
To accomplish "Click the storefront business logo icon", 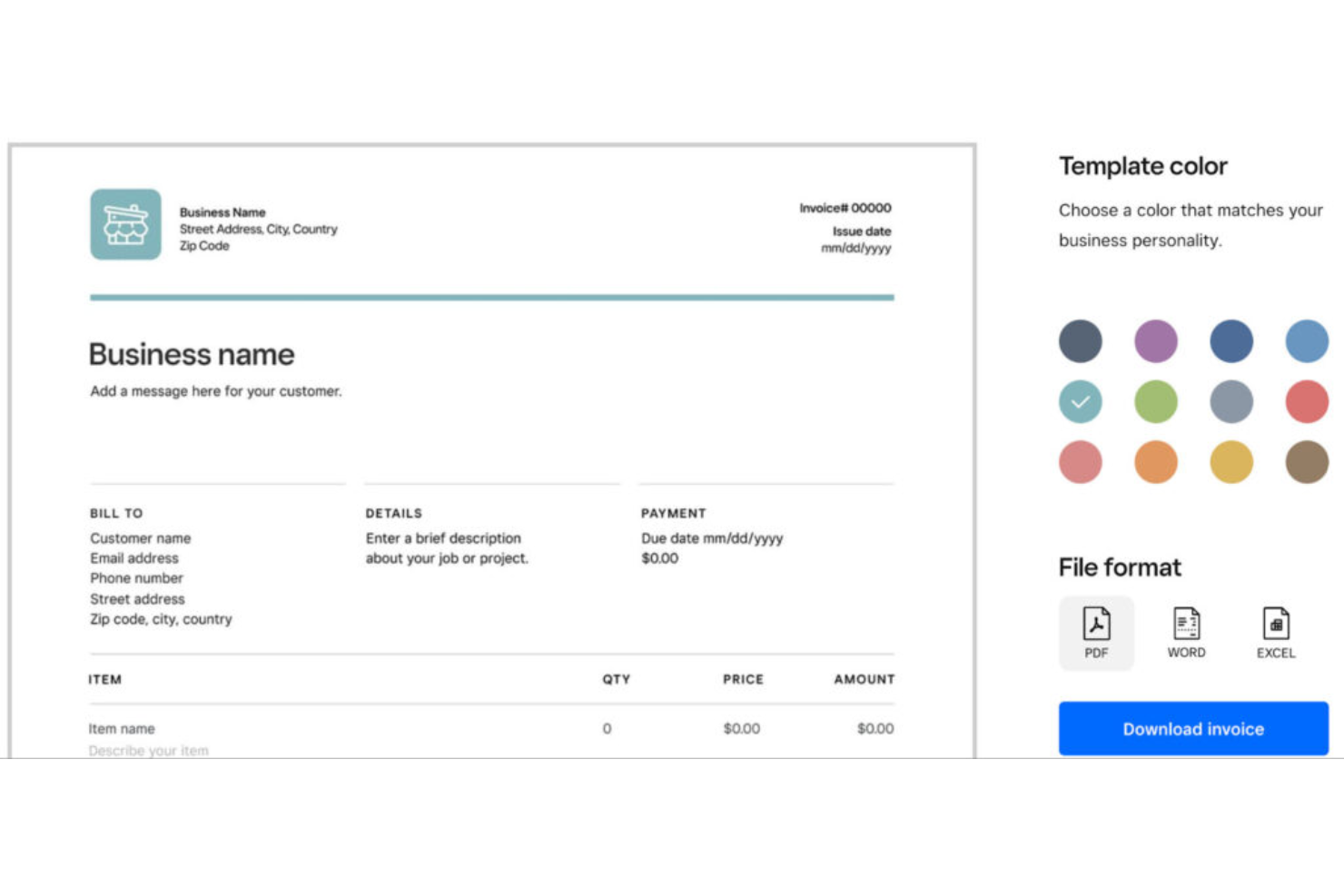I will pyautogui.click(x=124, y=223).
